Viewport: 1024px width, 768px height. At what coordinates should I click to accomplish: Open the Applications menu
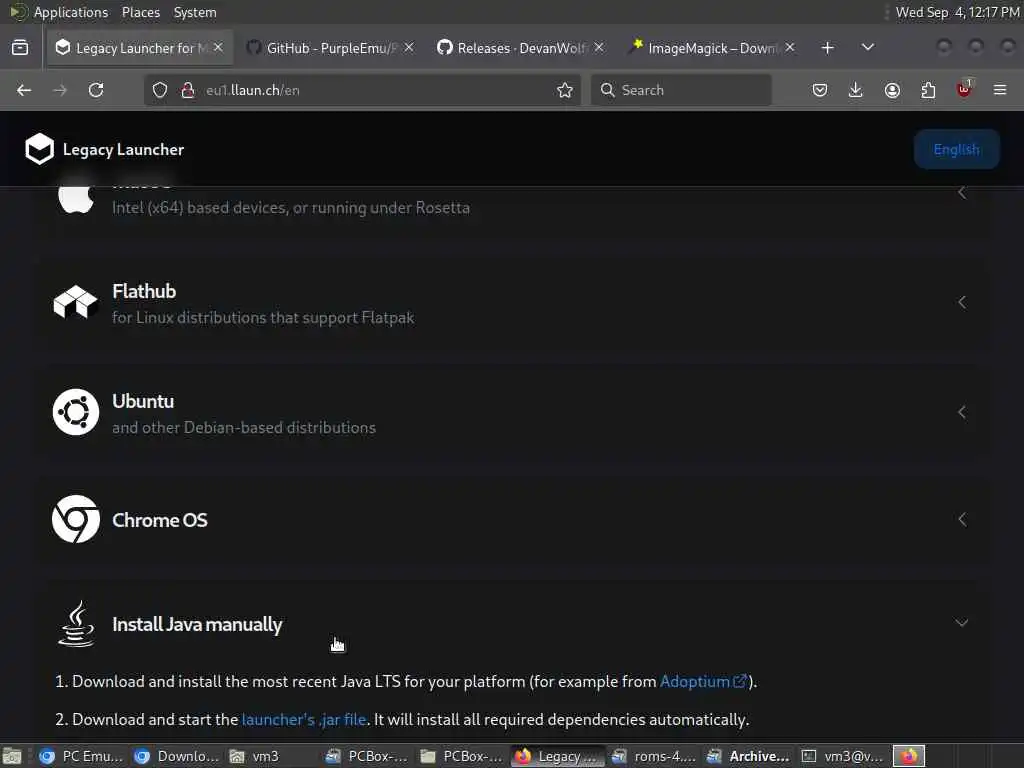click(x=71, y=12)
